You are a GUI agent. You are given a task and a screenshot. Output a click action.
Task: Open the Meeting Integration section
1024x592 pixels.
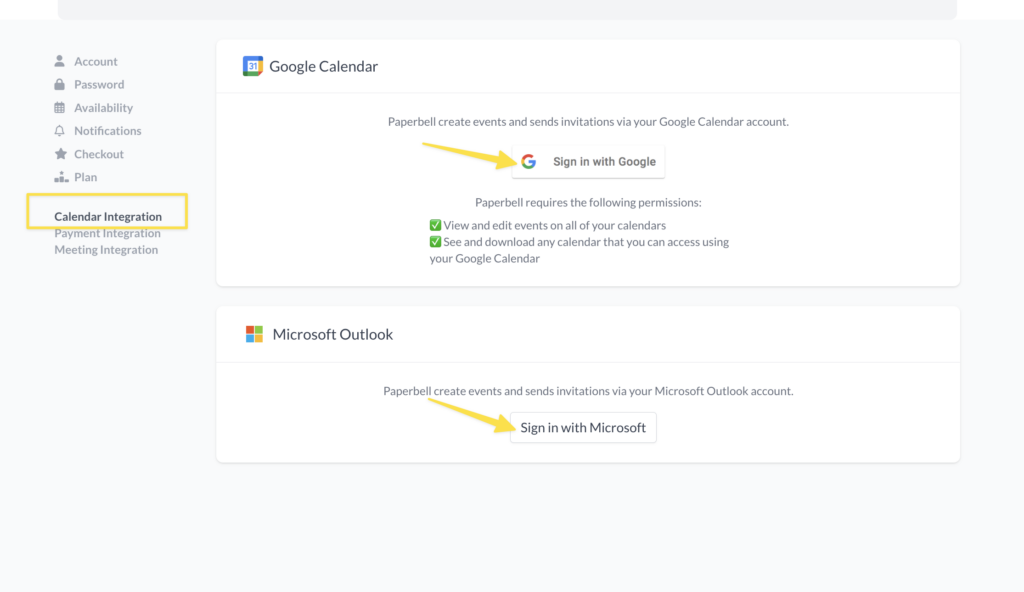point(105,249)
